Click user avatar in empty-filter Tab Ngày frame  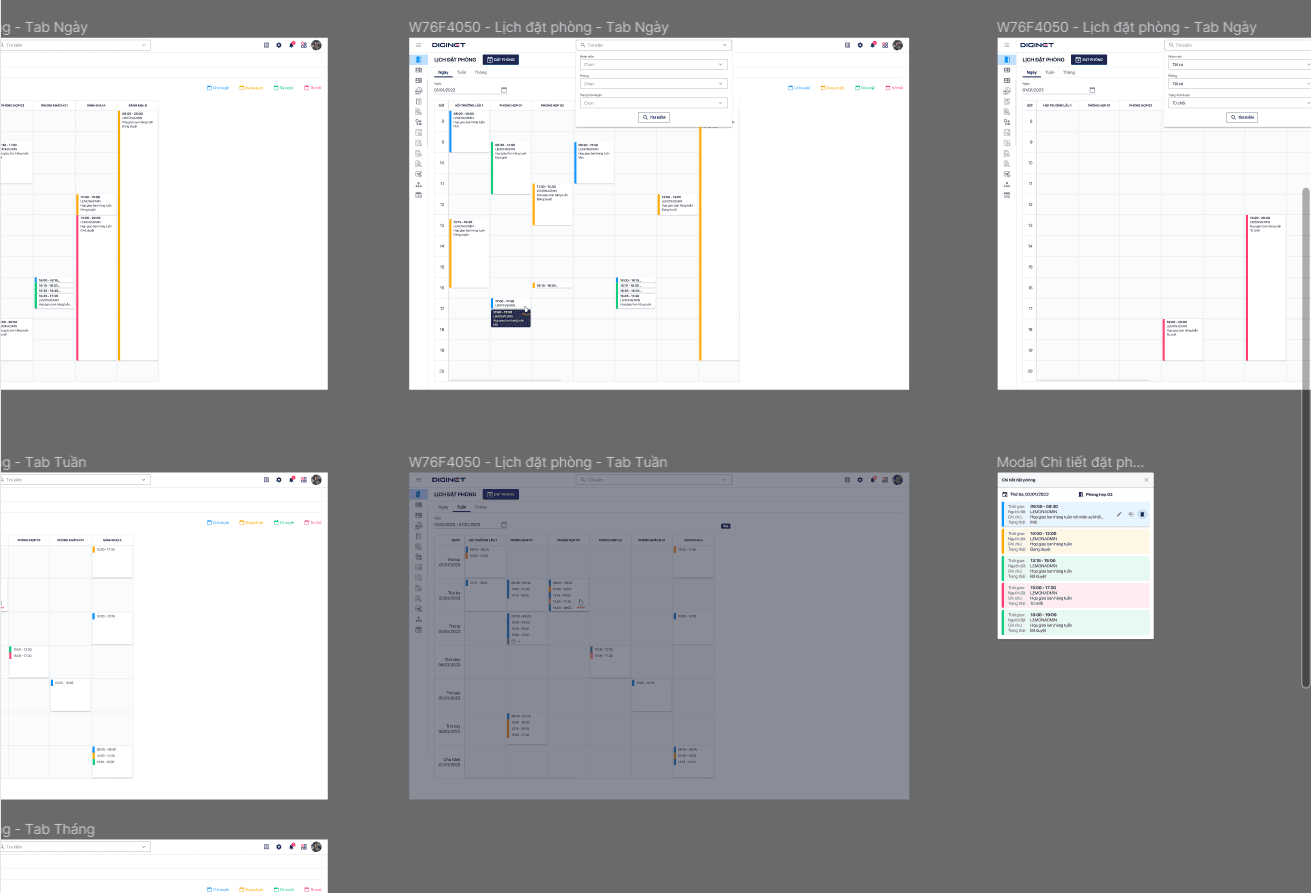click(x=898, y=45)
